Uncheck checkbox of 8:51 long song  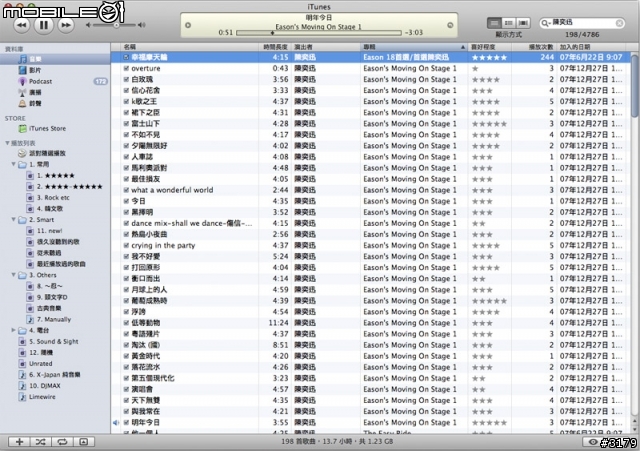pos(126,345)
